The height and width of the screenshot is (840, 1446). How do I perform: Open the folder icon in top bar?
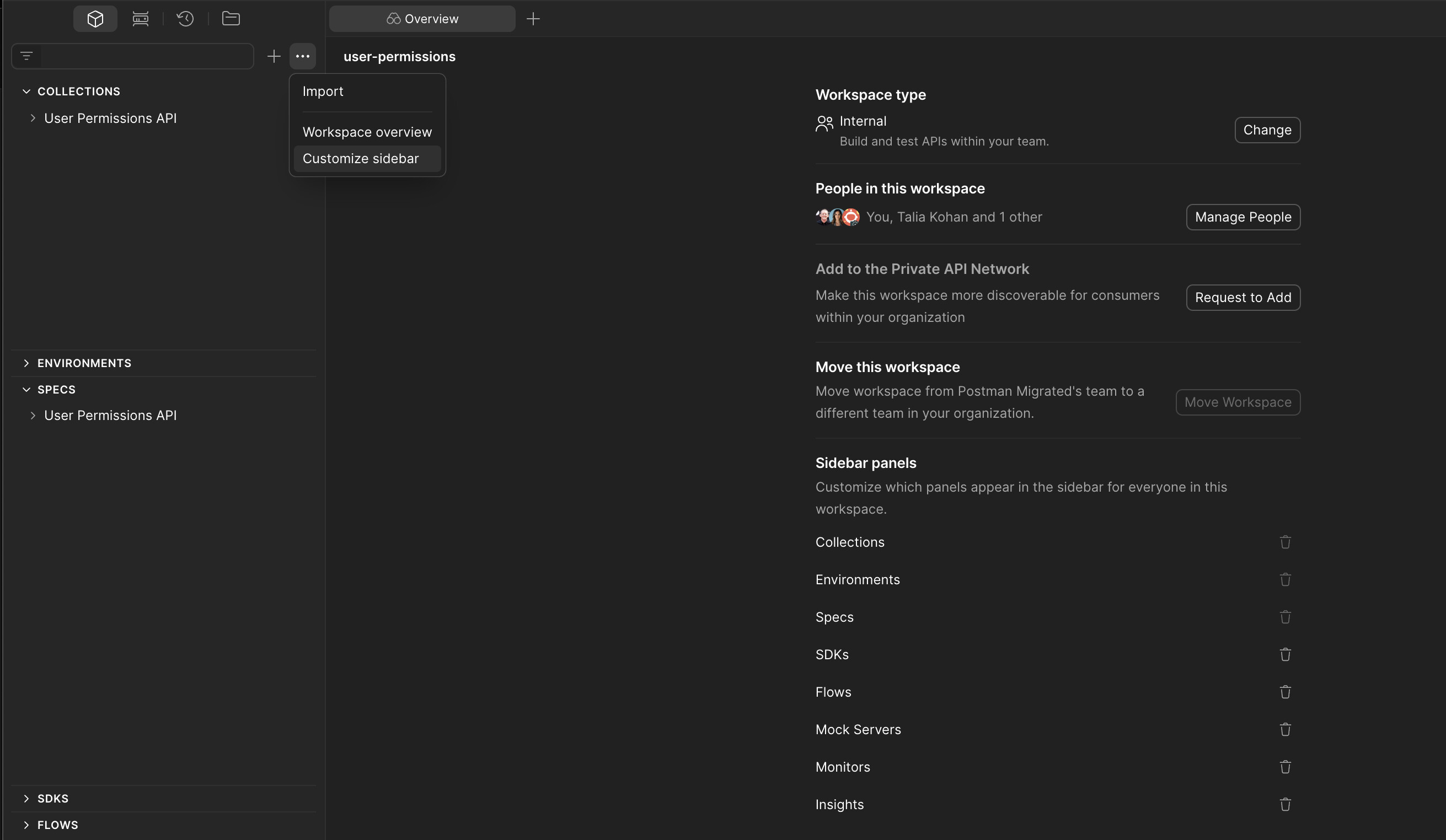[x=231, y=19]
